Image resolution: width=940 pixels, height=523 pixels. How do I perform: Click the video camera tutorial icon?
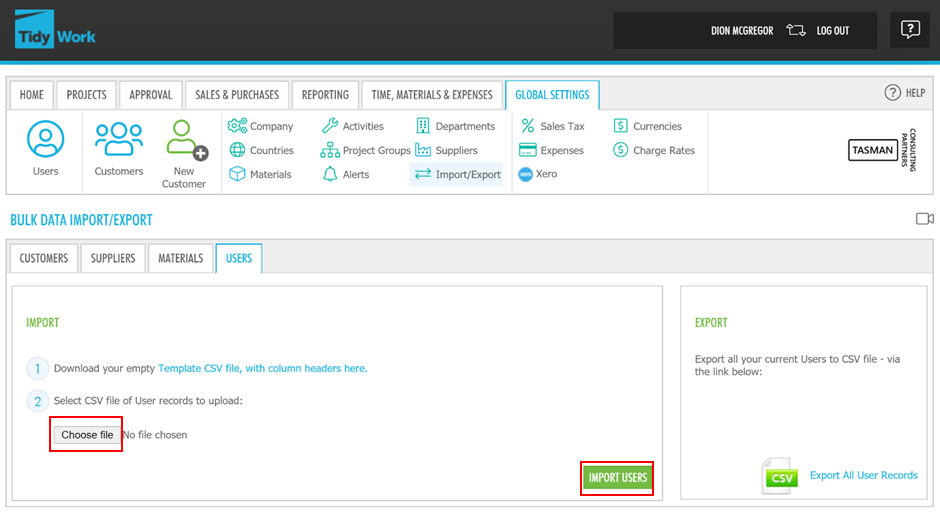click(x=924, y=219)
